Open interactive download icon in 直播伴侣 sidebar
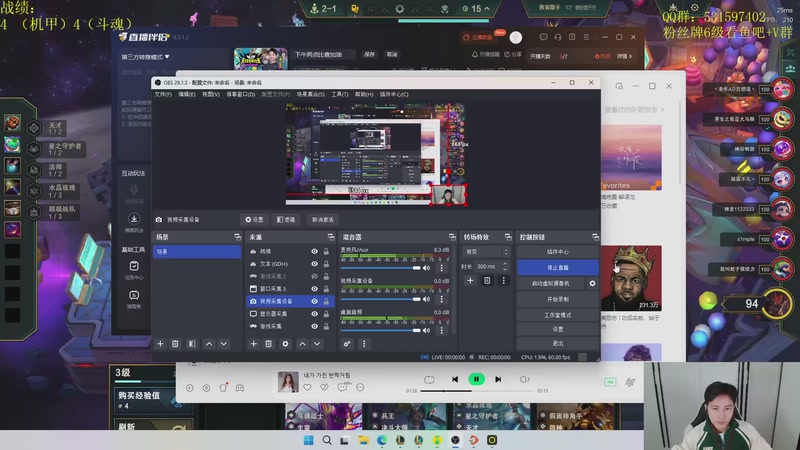 (x=134, y=219)
